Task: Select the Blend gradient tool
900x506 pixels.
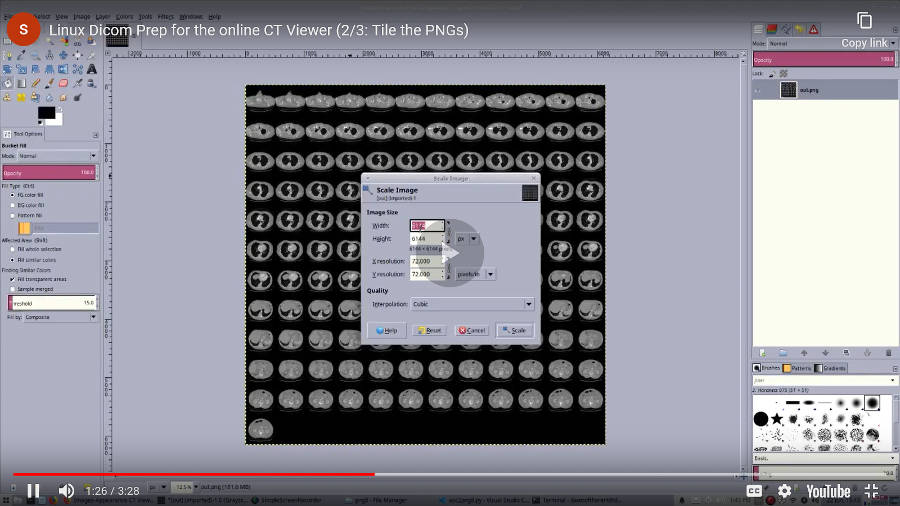Action: pos(21,83)
